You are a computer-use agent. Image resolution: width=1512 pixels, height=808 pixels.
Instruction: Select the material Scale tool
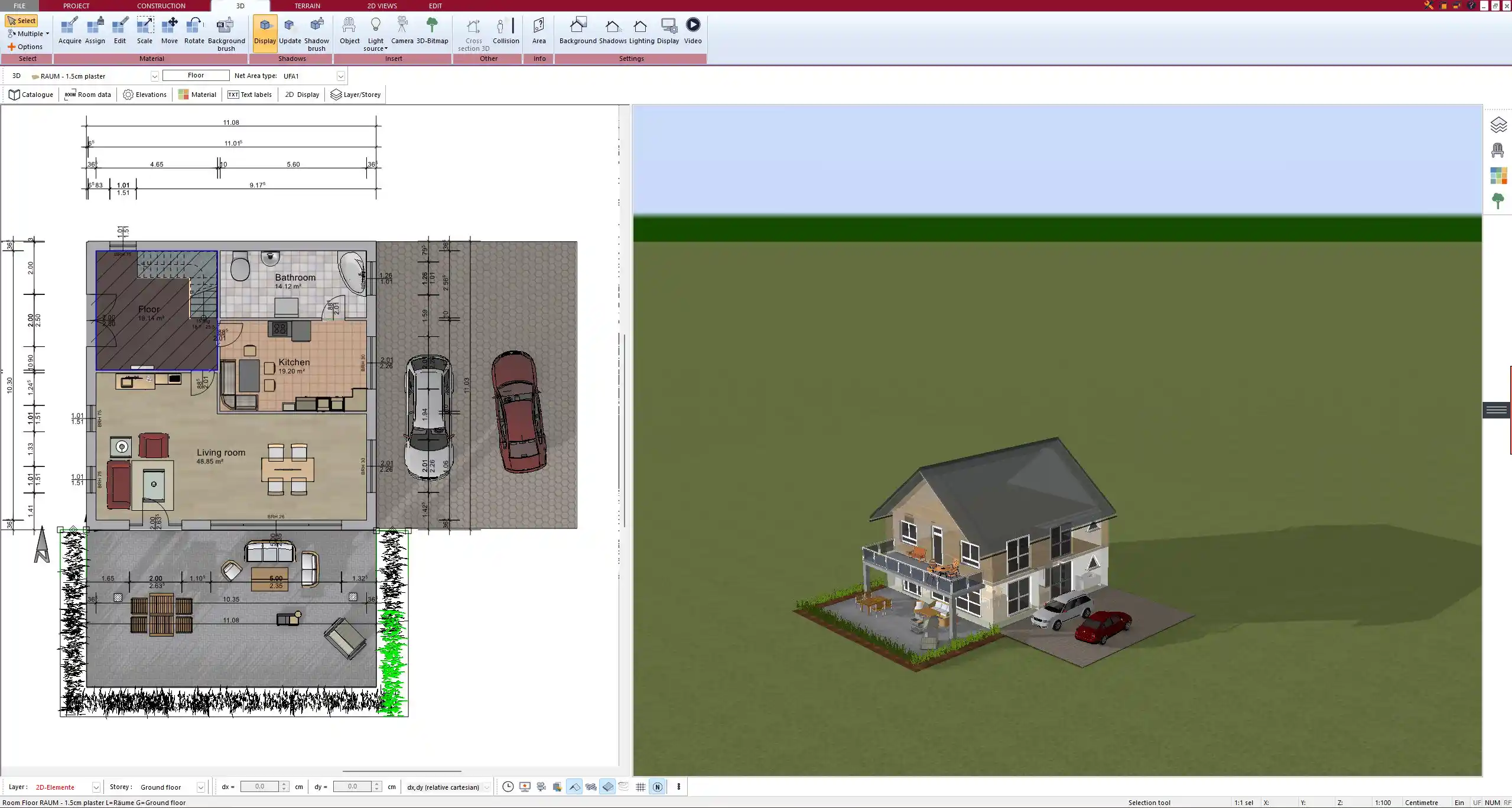click(x=145, y=31)
